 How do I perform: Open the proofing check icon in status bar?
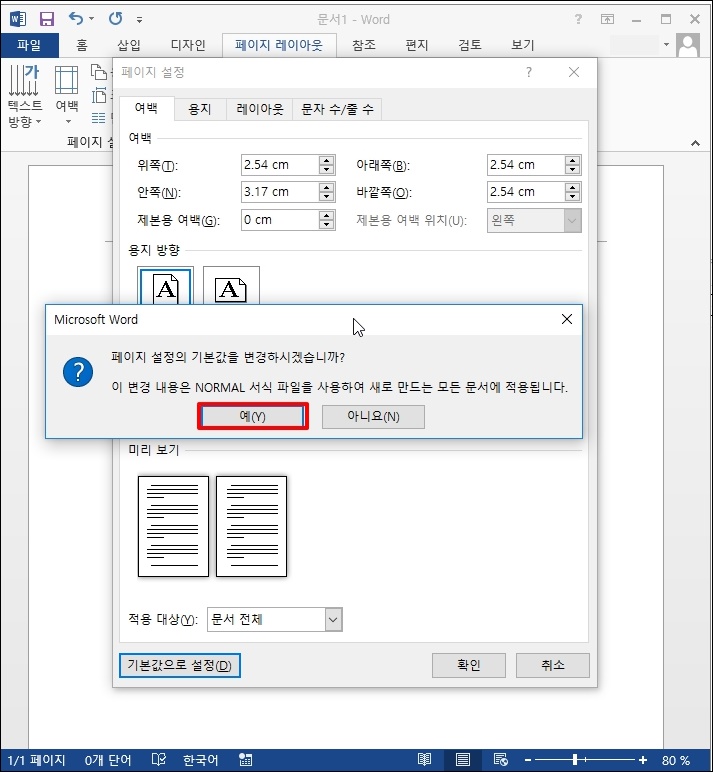click(x=159, y=760)
